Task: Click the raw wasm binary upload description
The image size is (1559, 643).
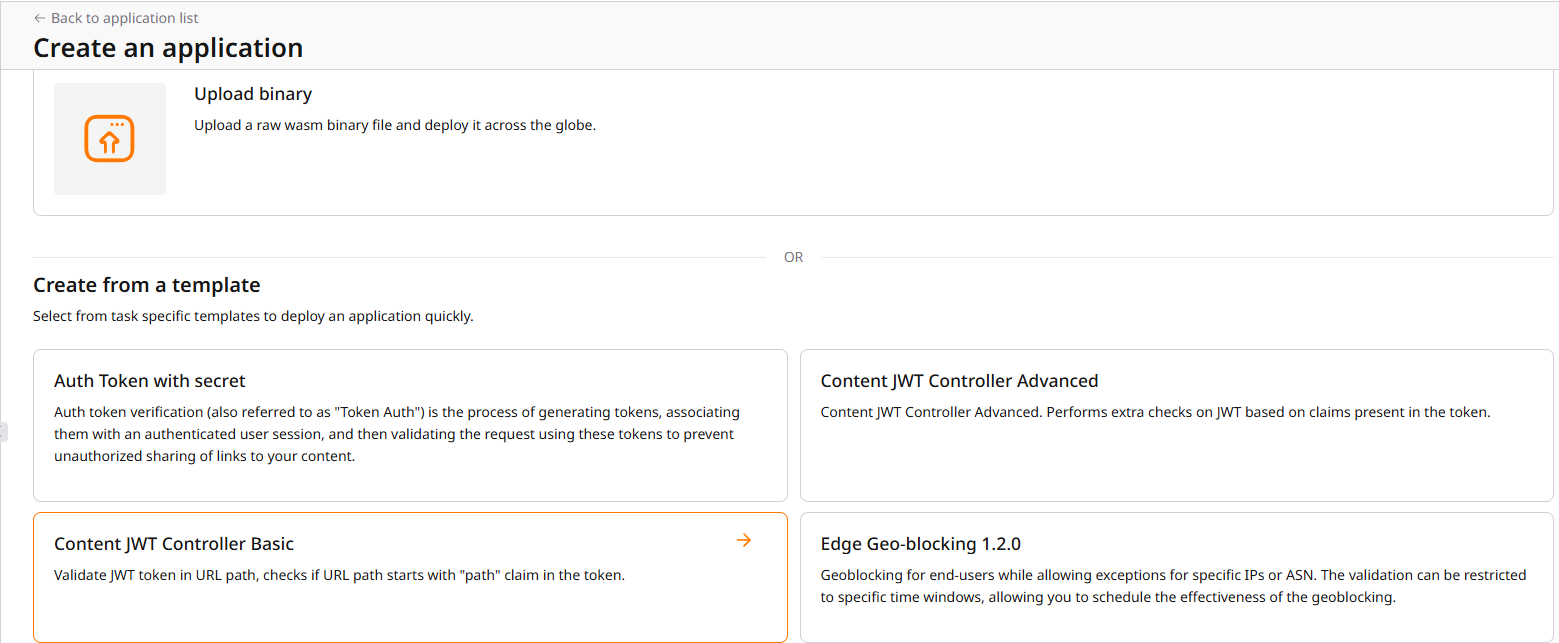Action: pos(395,125)
